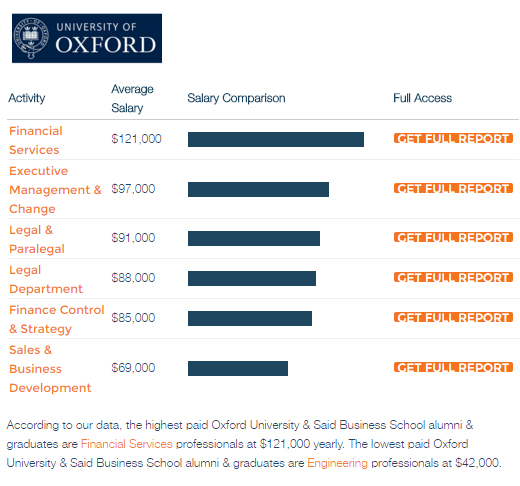Screen dimensions: 520x486
Task: Click Financial Services link in paragraph
Action: (x=127, y=444)
